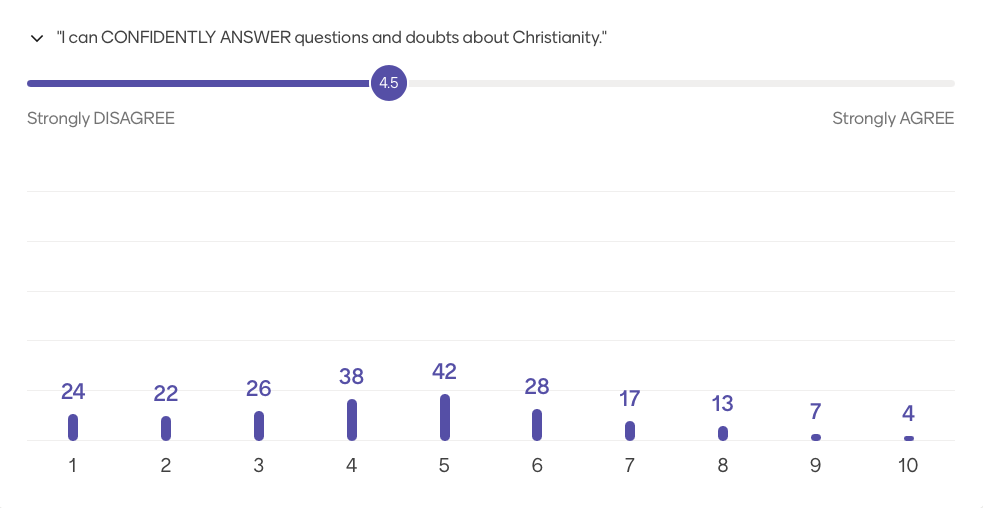Click the filled purple part of the slider track

[200, 83]
